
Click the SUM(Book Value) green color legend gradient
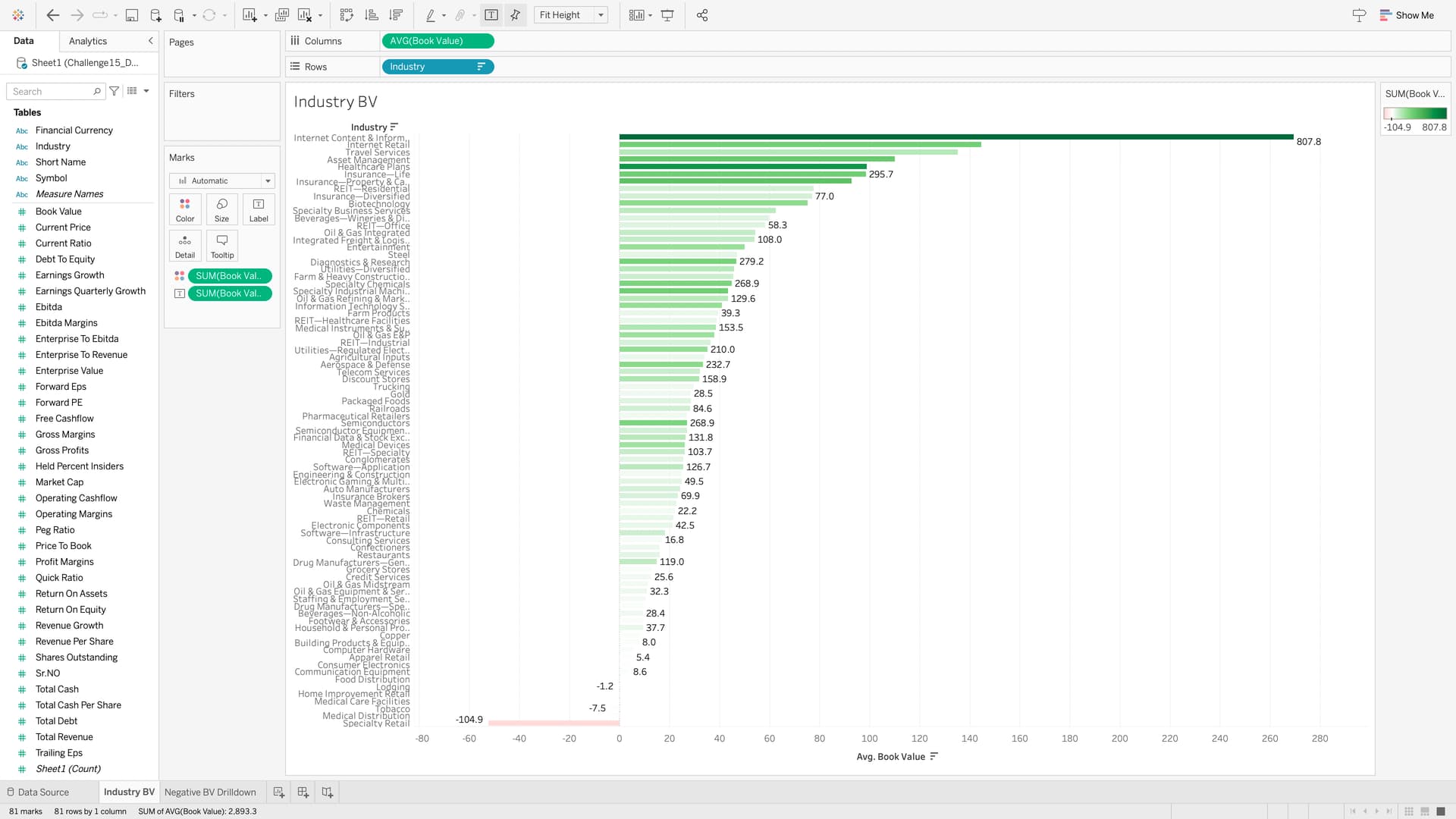click(x=1415, y=113)
